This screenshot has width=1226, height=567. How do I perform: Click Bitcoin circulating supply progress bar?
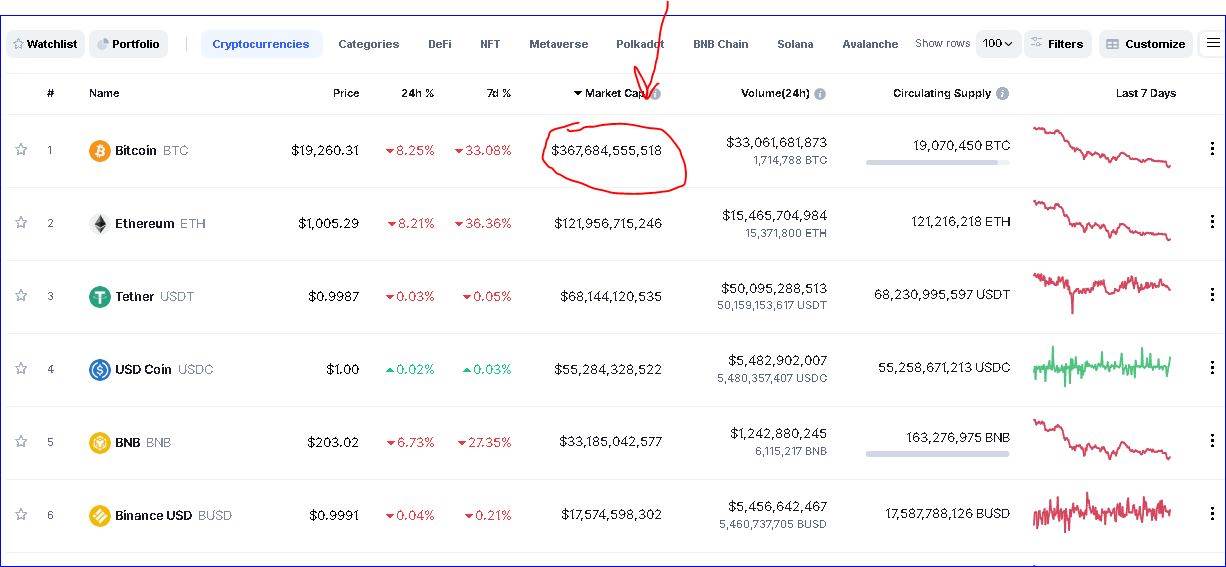pyautogui.click(x=937, y=162)
